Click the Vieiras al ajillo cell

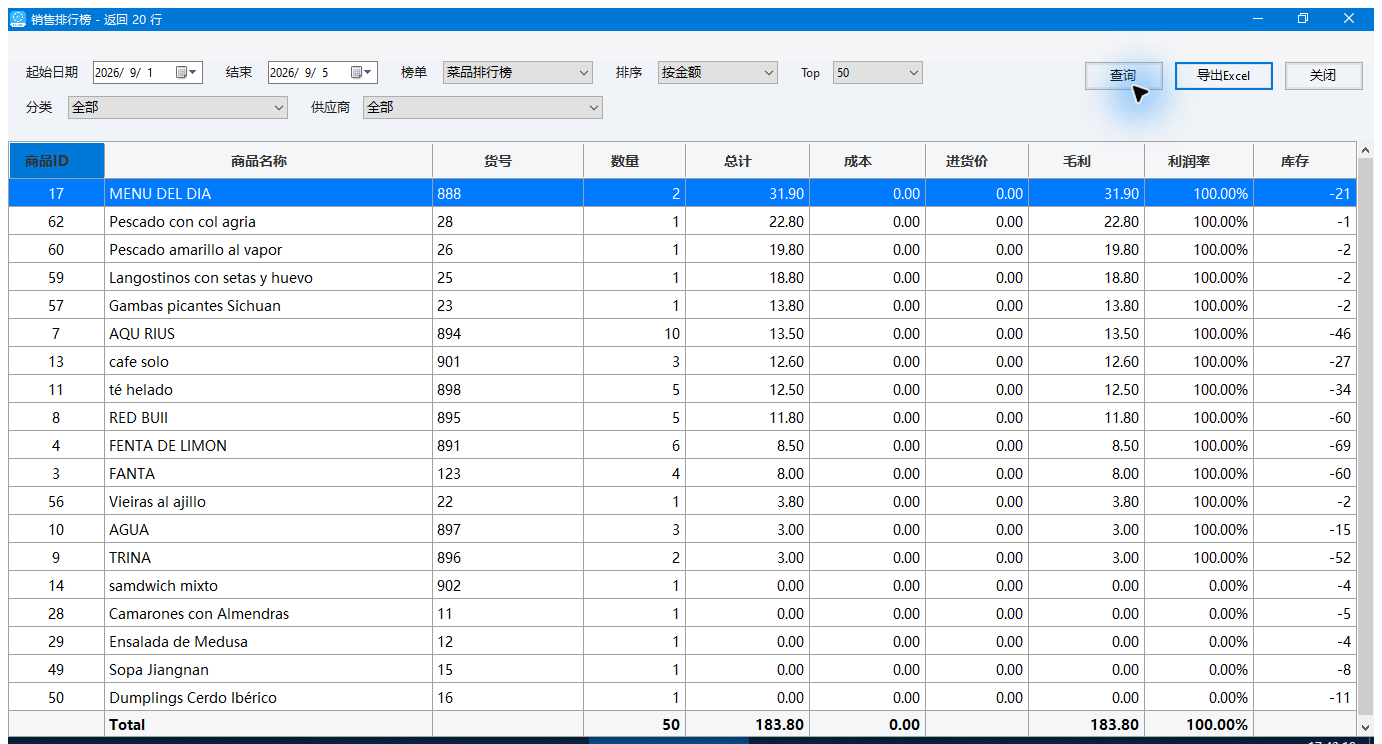(268, 502)
